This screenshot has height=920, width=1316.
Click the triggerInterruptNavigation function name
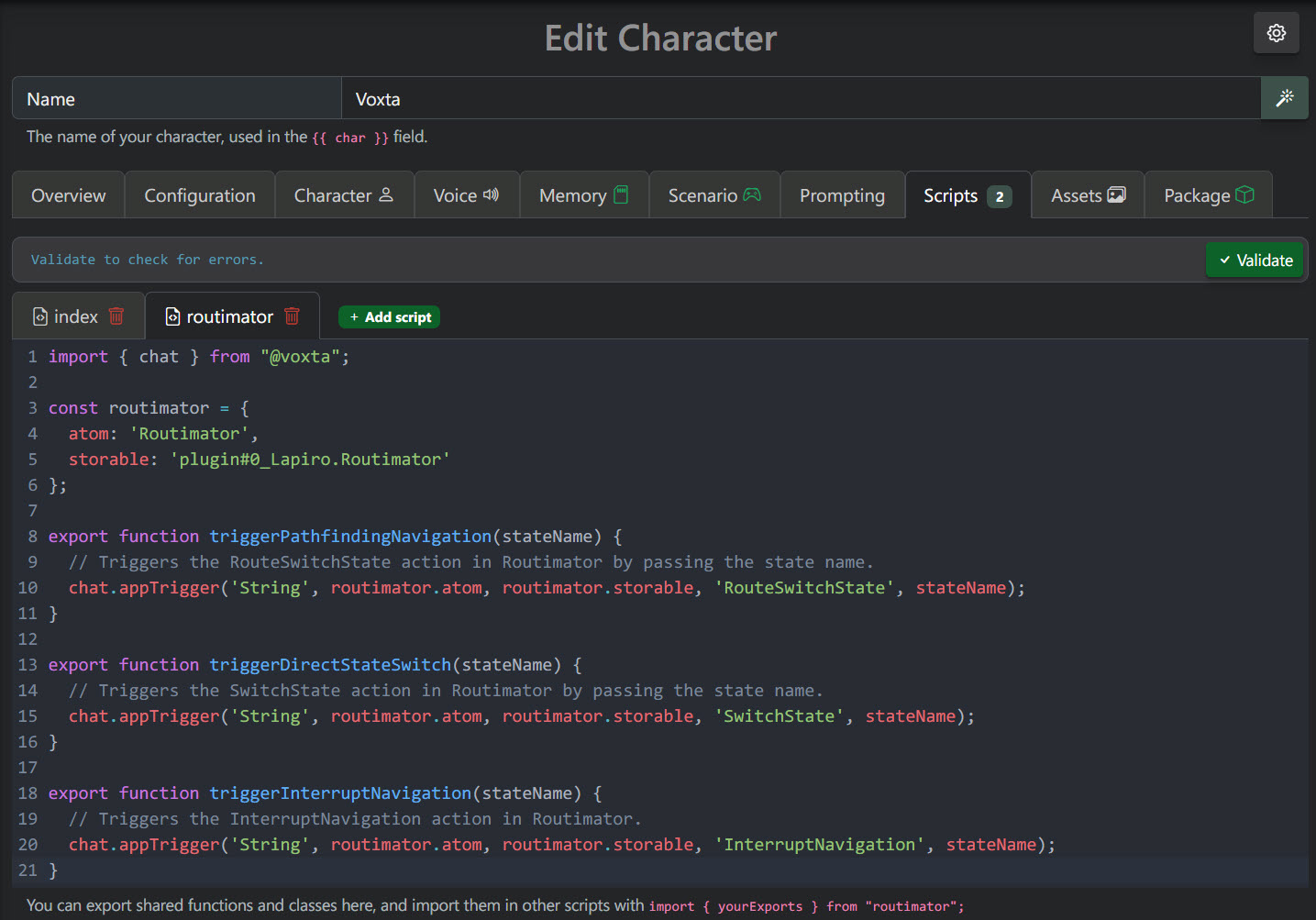[340, 793]
